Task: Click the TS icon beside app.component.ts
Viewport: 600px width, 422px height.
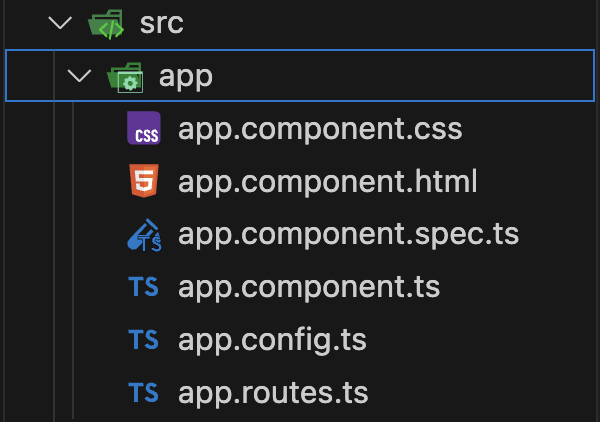Action: [x=144, y=288]
